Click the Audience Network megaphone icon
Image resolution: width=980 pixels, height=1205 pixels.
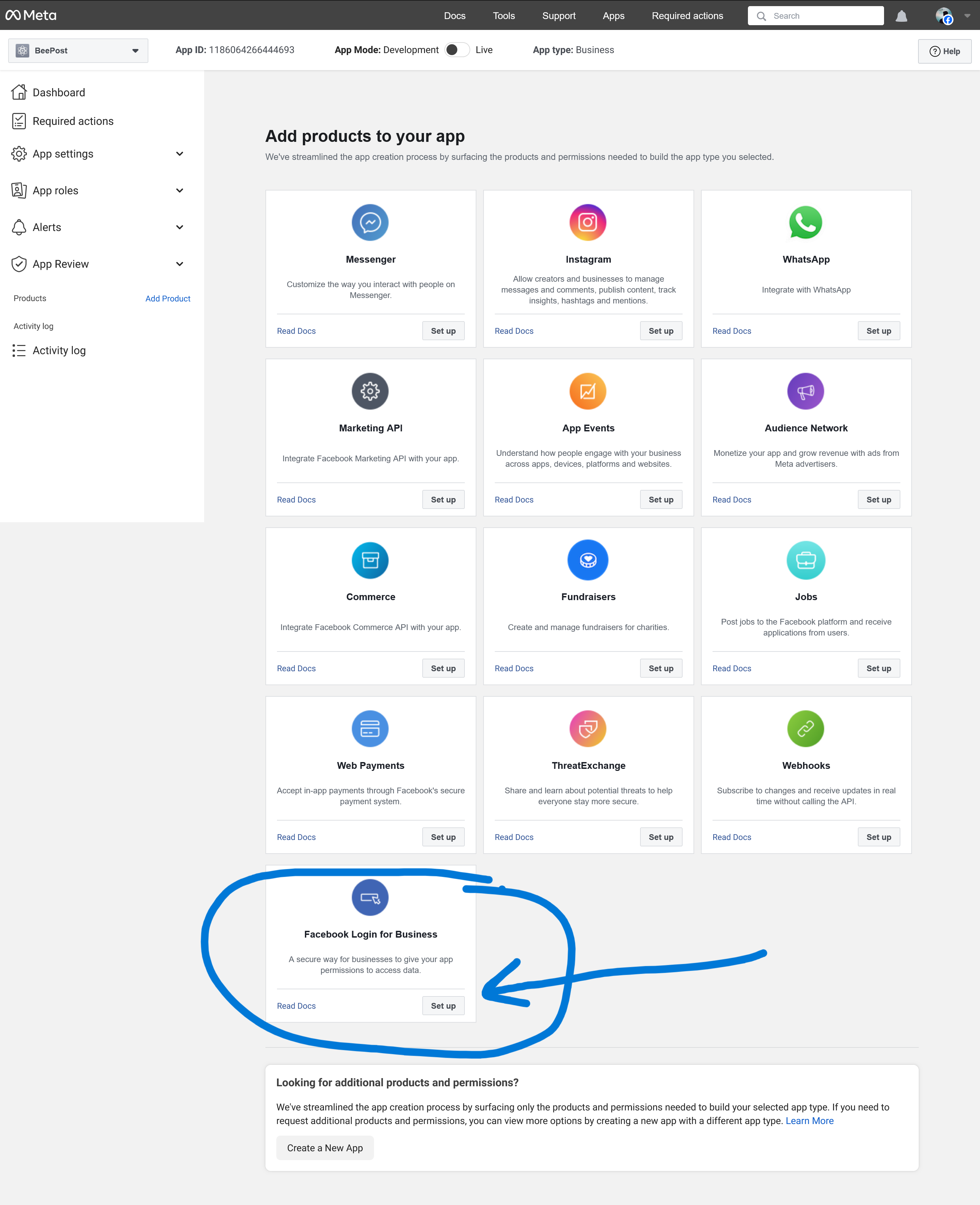tap(805, 391)
